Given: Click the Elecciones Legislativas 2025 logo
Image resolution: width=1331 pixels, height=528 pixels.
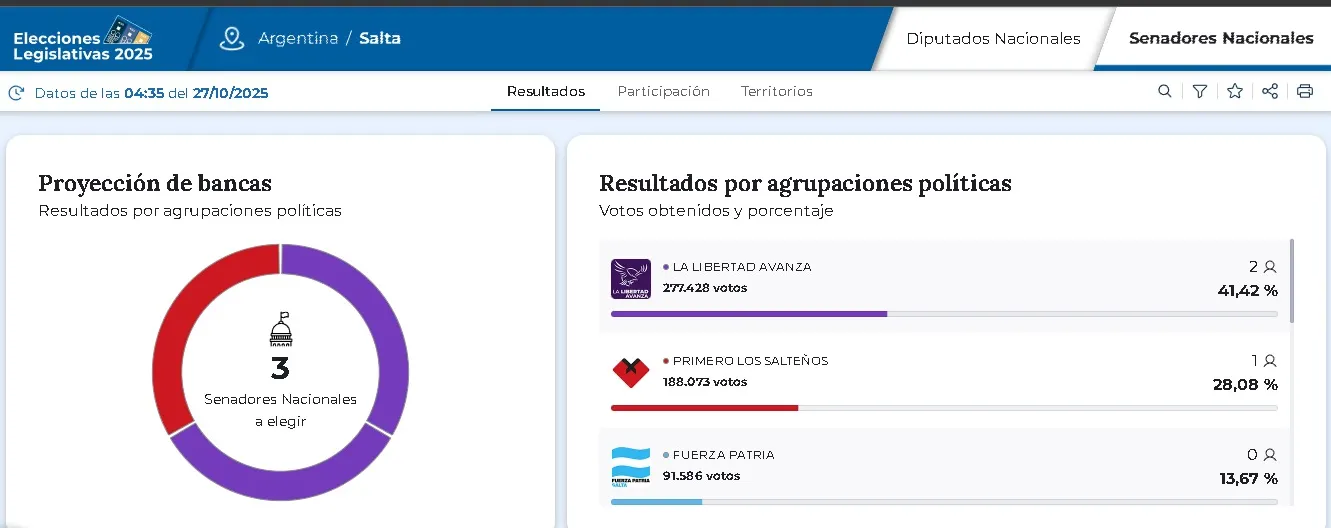Looking at the screenshot, I should point(83,40).
